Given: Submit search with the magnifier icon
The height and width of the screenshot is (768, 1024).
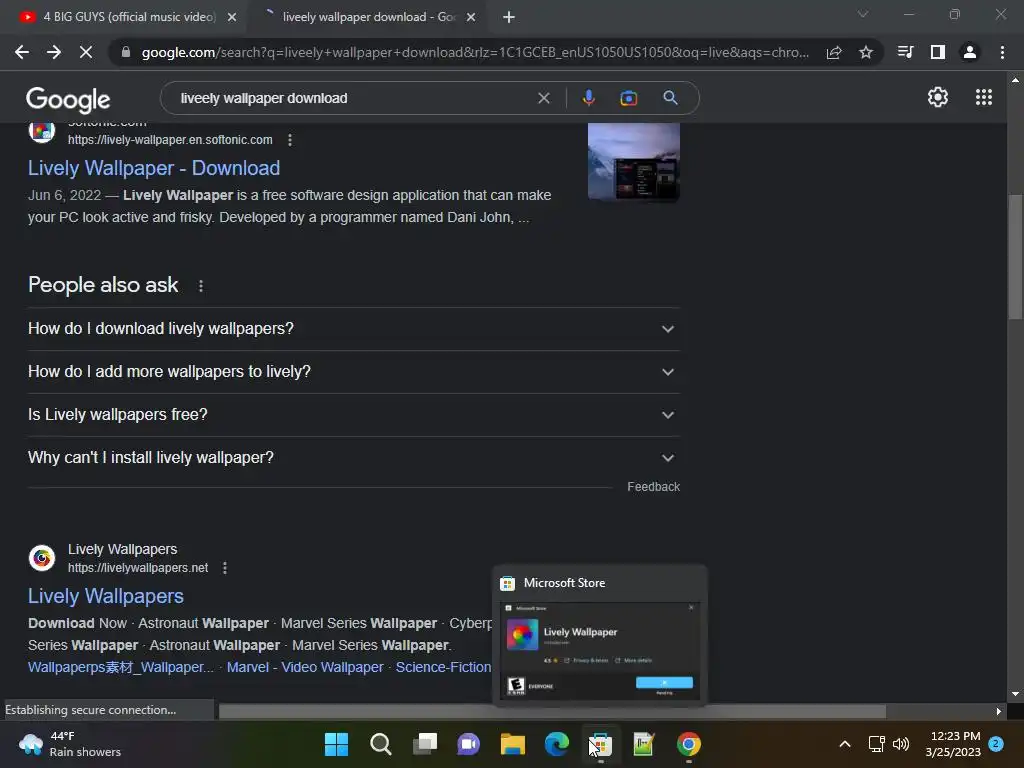Looking at the screenshot, I should tap(670, 98).
